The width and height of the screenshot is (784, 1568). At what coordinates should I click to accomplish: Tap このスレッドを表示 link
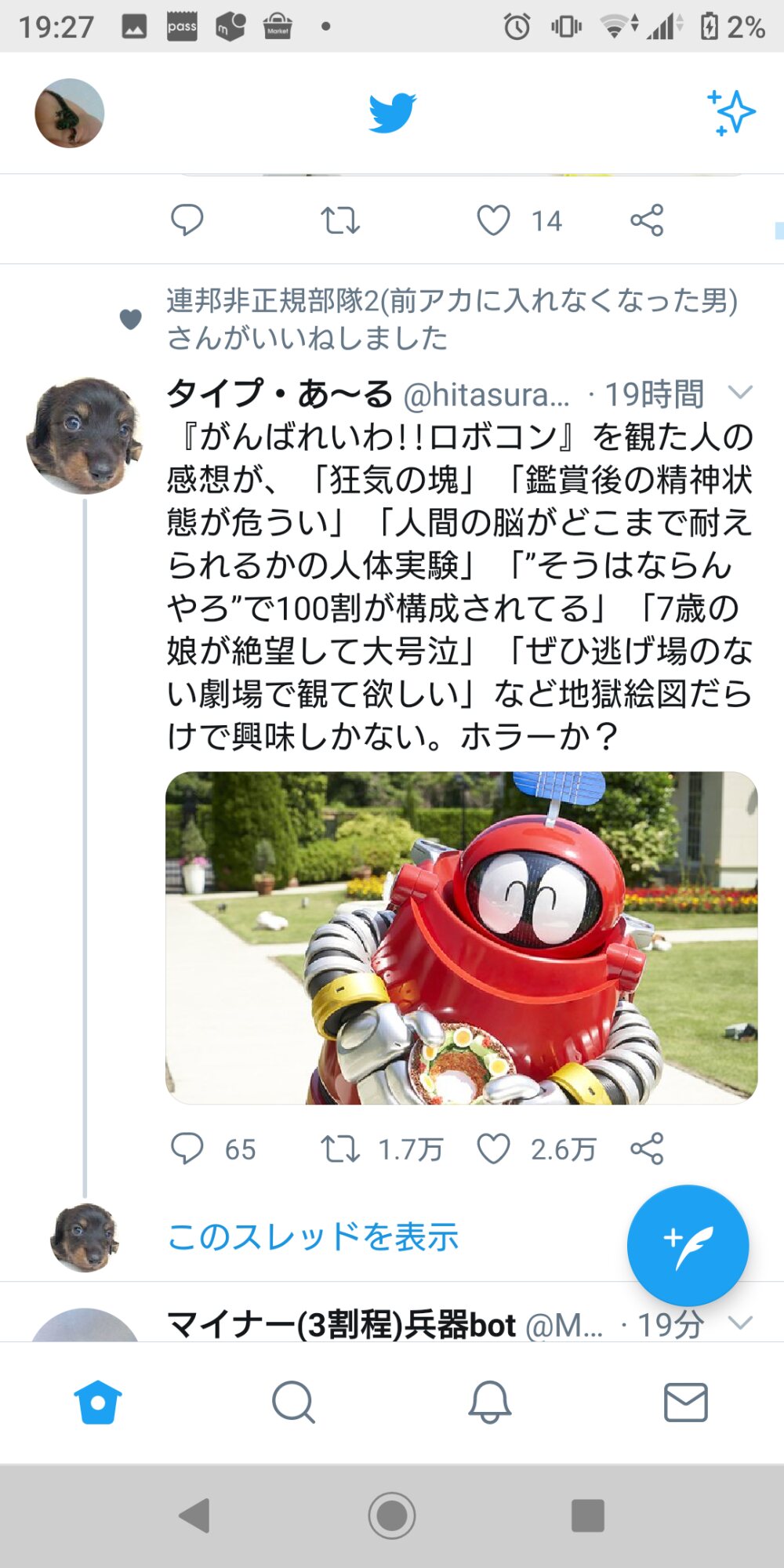pyautogui.click(x=313, y=1237)
